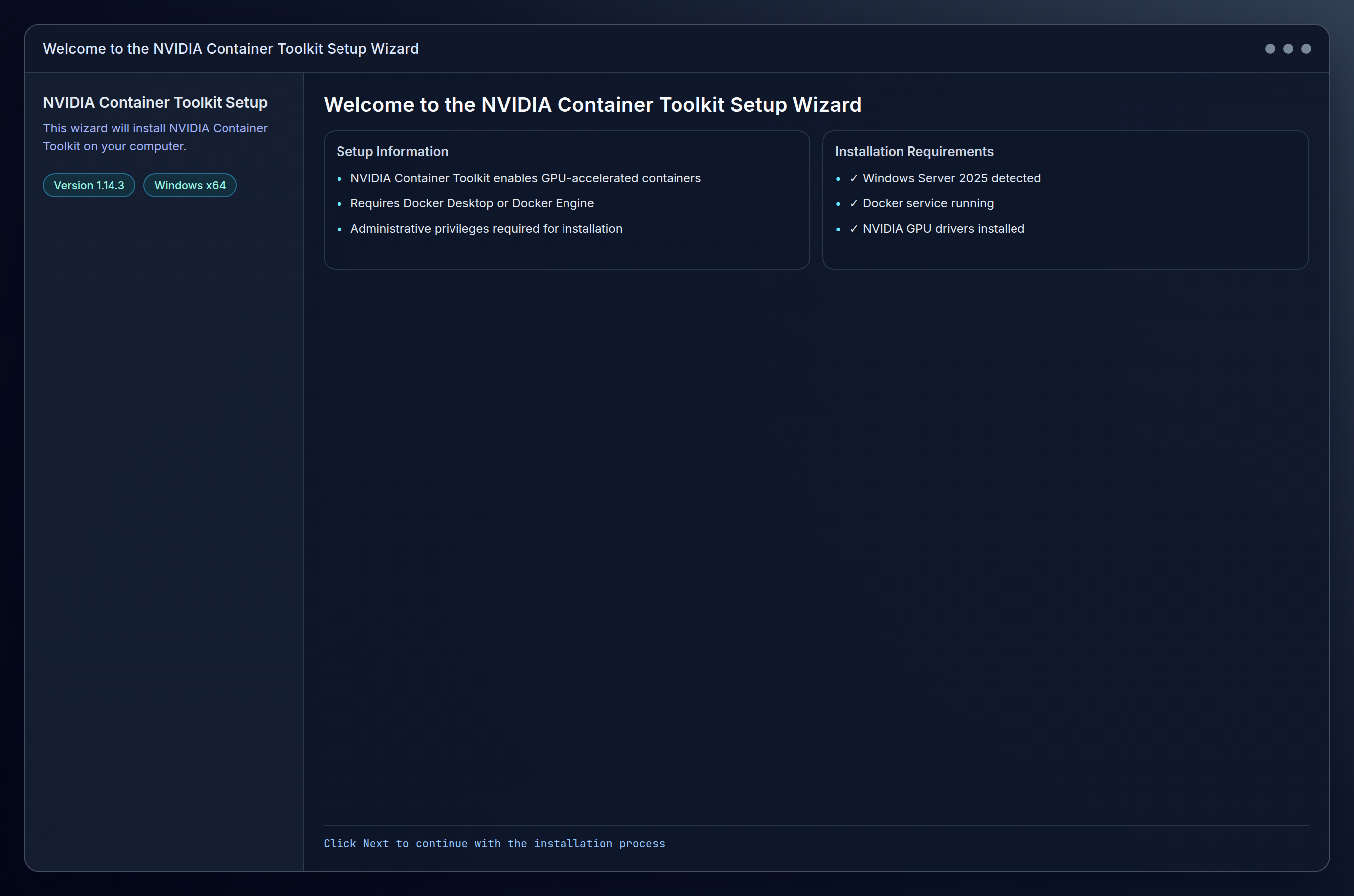Collapse the NVIDIA Container Toolkit Setup sidebar
This screenshot has width=1354, height=896.
point(155,103)
